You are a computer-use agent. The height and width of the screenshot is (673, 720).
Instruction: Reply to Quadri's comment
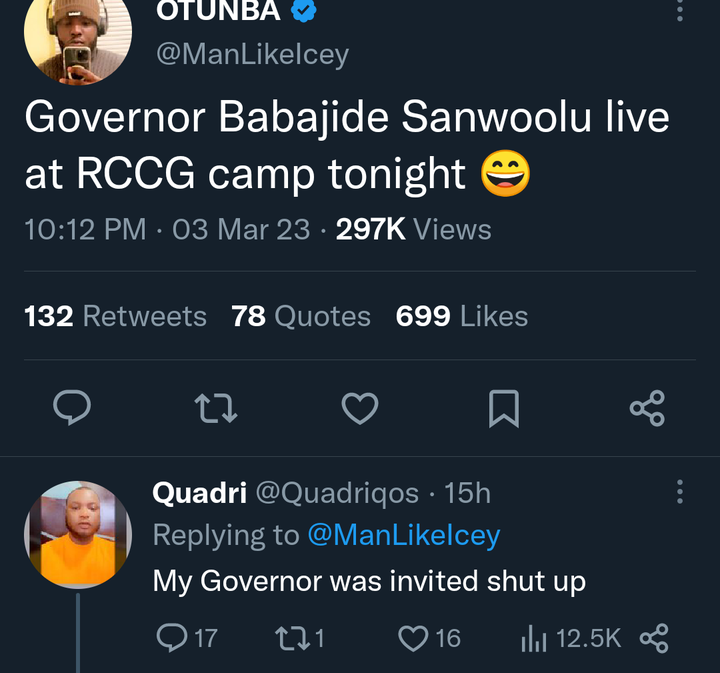[172, 638]
